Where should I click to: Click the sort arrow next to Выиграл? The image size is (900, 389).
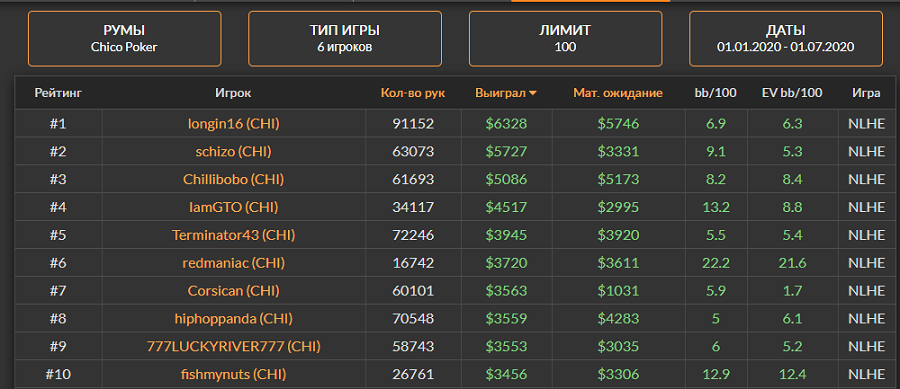pyautogui.click(x=533, y=94)
